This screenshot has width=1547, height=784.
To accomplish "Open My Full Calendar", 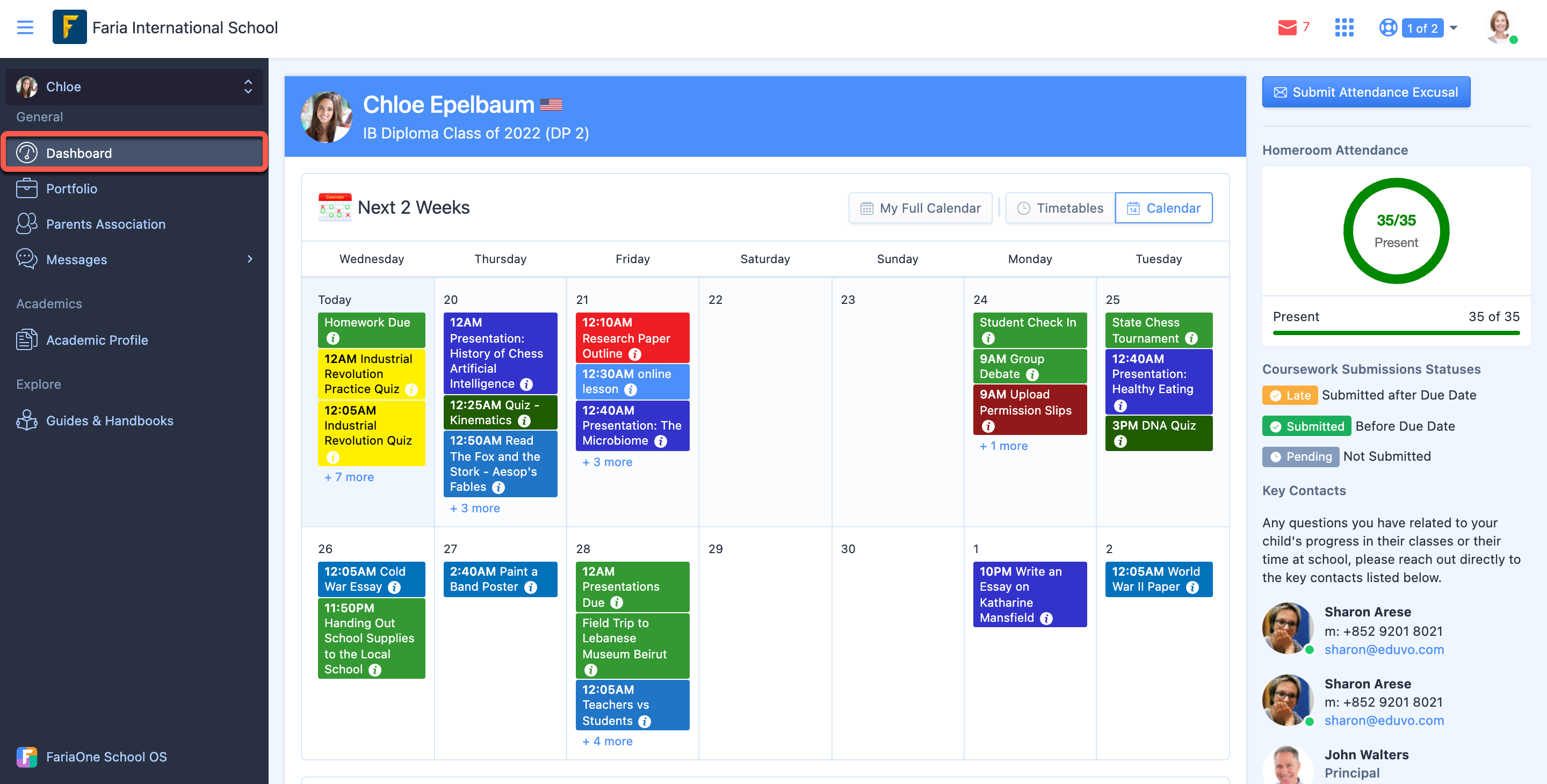I will [920, 208].
